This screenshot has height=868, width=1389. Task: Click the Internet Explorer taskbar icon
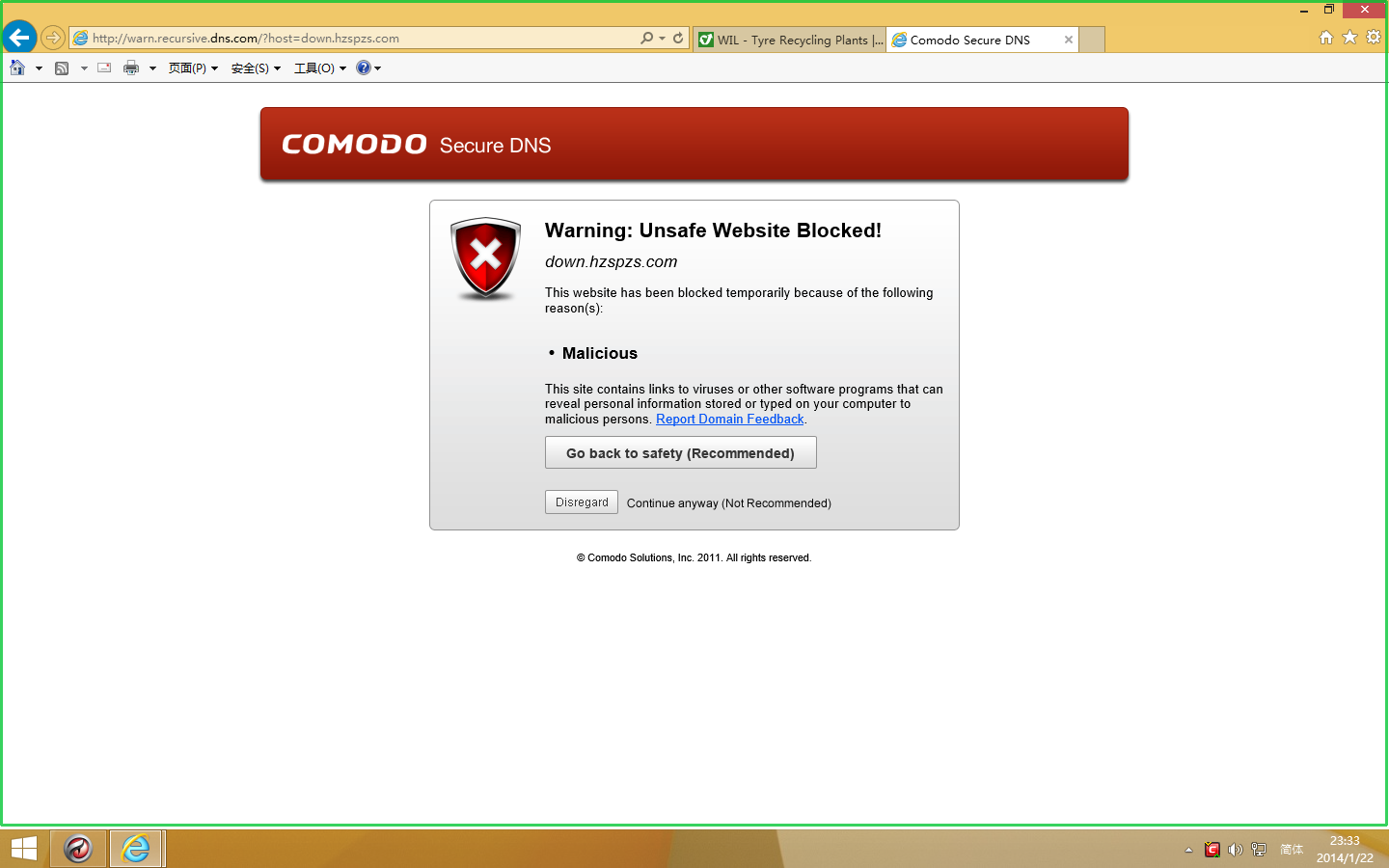tap(136, 849)
